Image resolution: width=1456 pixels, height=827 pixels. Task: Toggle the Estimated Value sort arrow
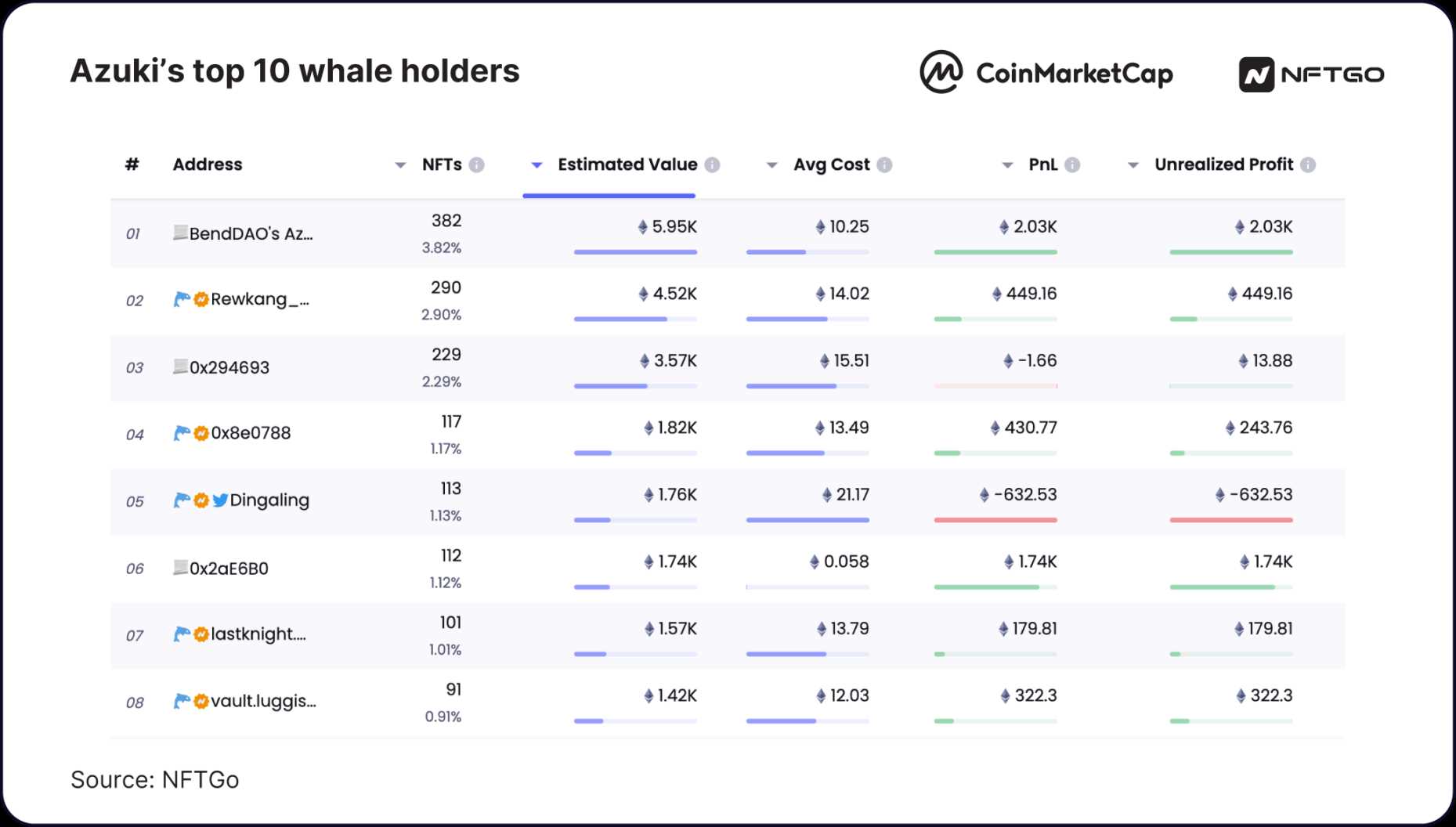tap(537, 165)
